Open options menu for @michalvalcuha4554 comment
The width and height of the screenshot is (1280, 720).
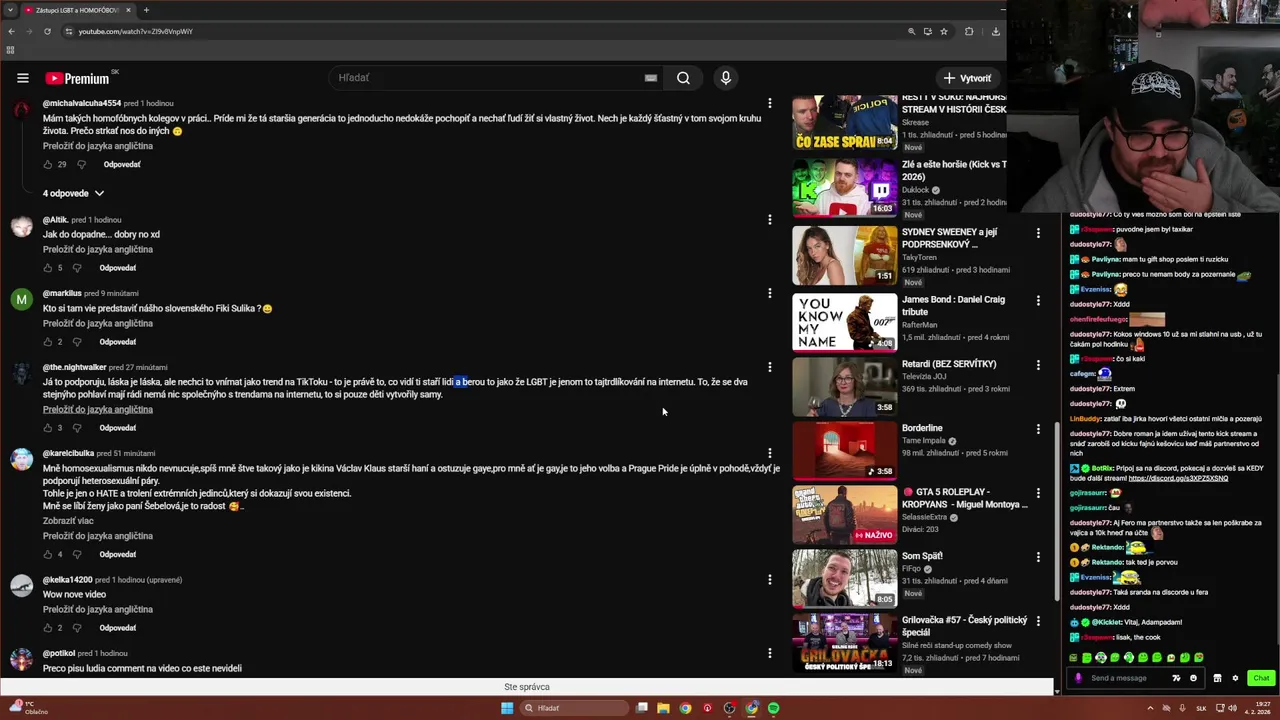tap(769, 103)
